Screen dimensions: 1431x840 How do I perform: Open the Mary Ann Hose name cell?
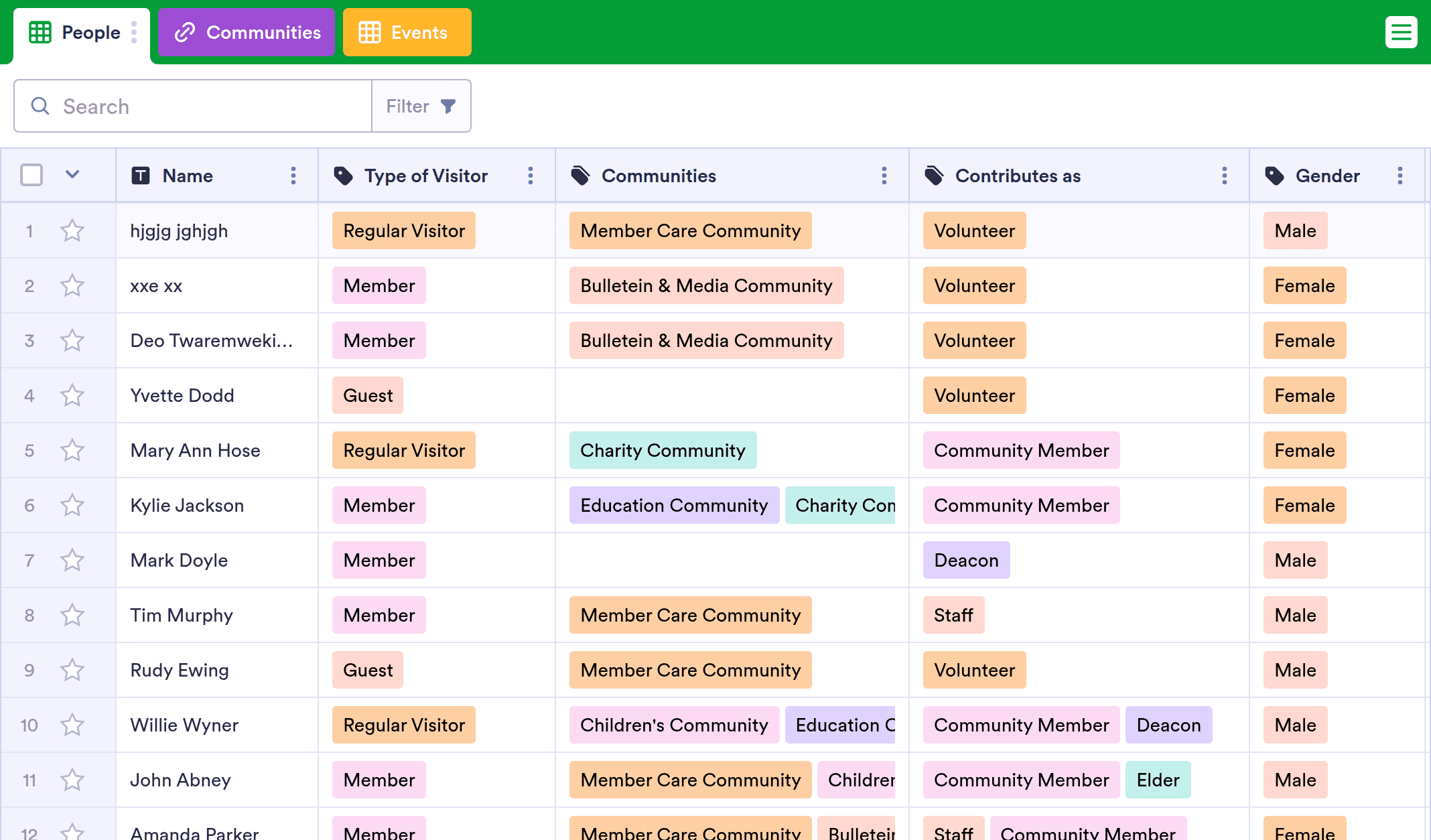217,450
